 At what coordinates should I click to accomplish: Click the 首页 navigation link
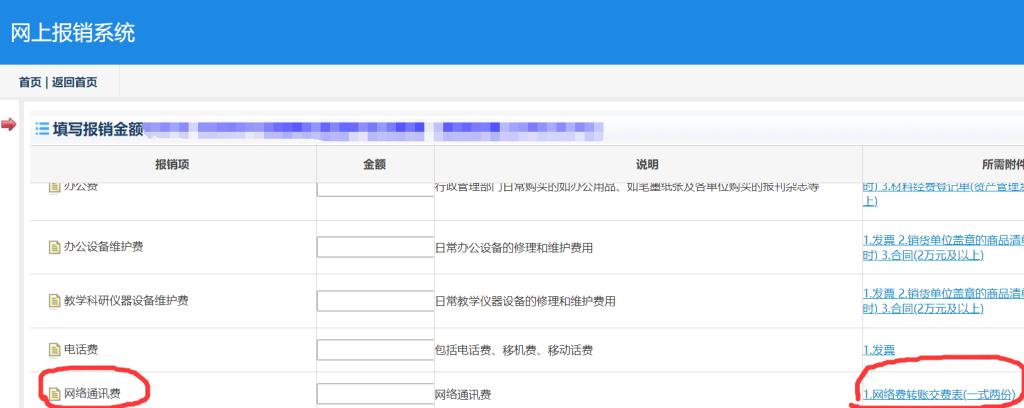pyautogui.click(x=29, y=82)
